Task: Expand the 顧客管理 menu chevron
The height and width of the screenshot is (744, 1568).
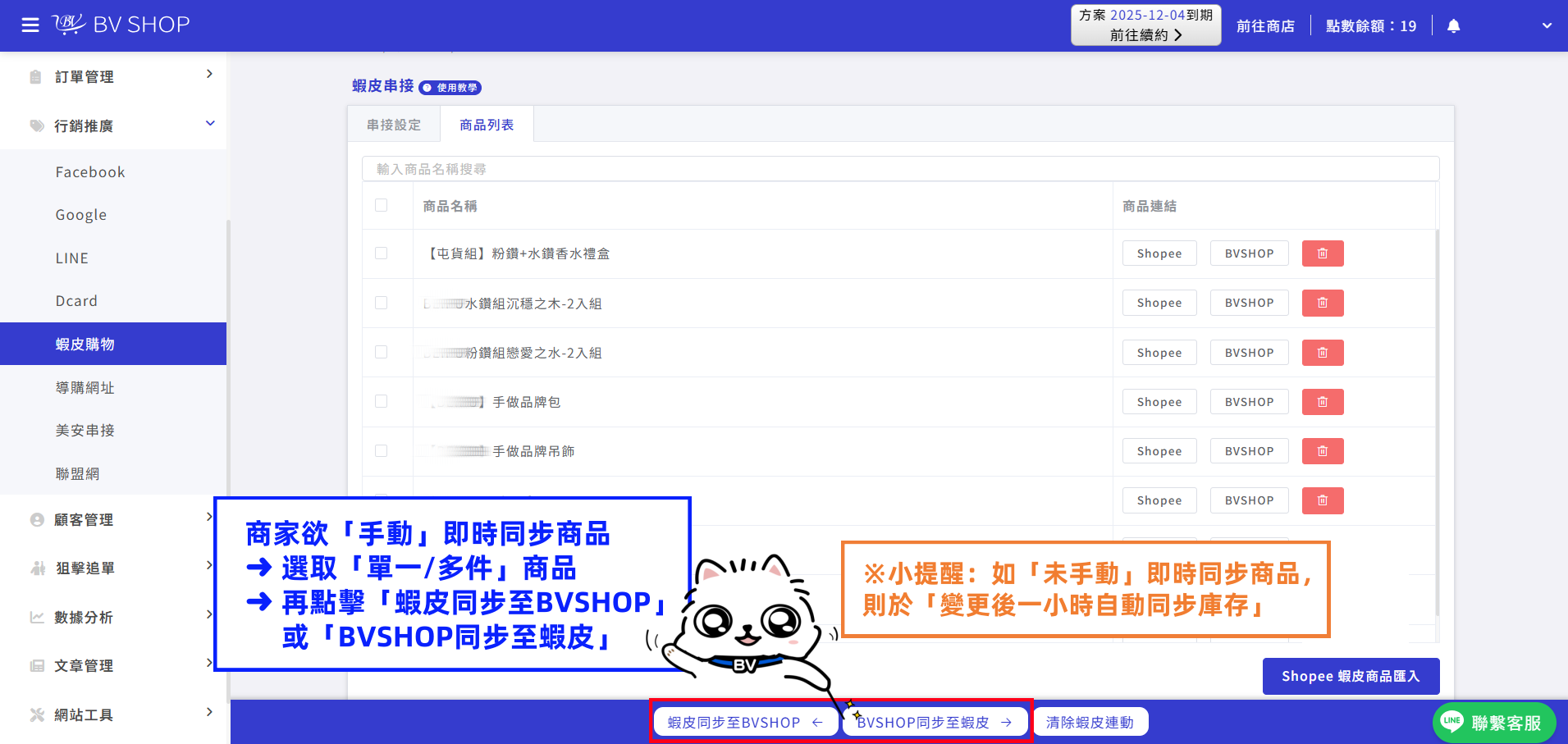Action: (209, 517)
